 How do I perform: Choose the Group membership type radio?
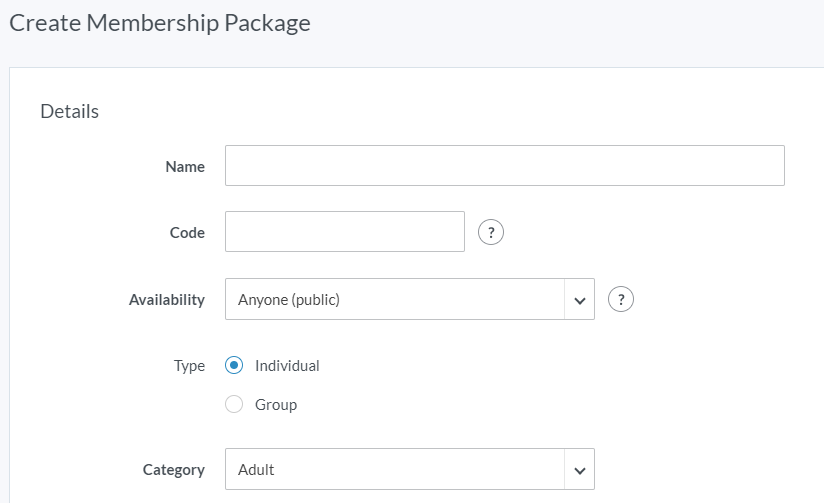click(x=234, y=405)
